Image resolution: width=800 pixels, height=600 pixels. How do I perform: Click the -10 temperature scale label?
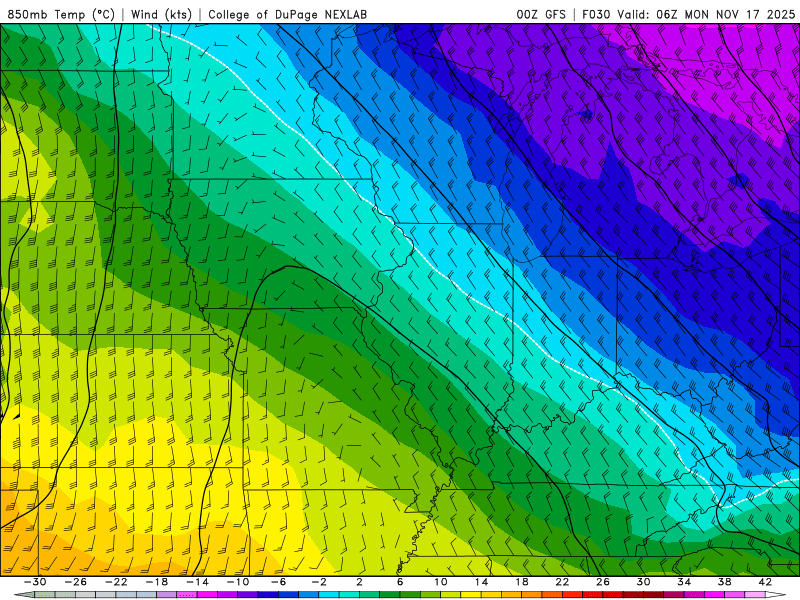coord(238,582)
